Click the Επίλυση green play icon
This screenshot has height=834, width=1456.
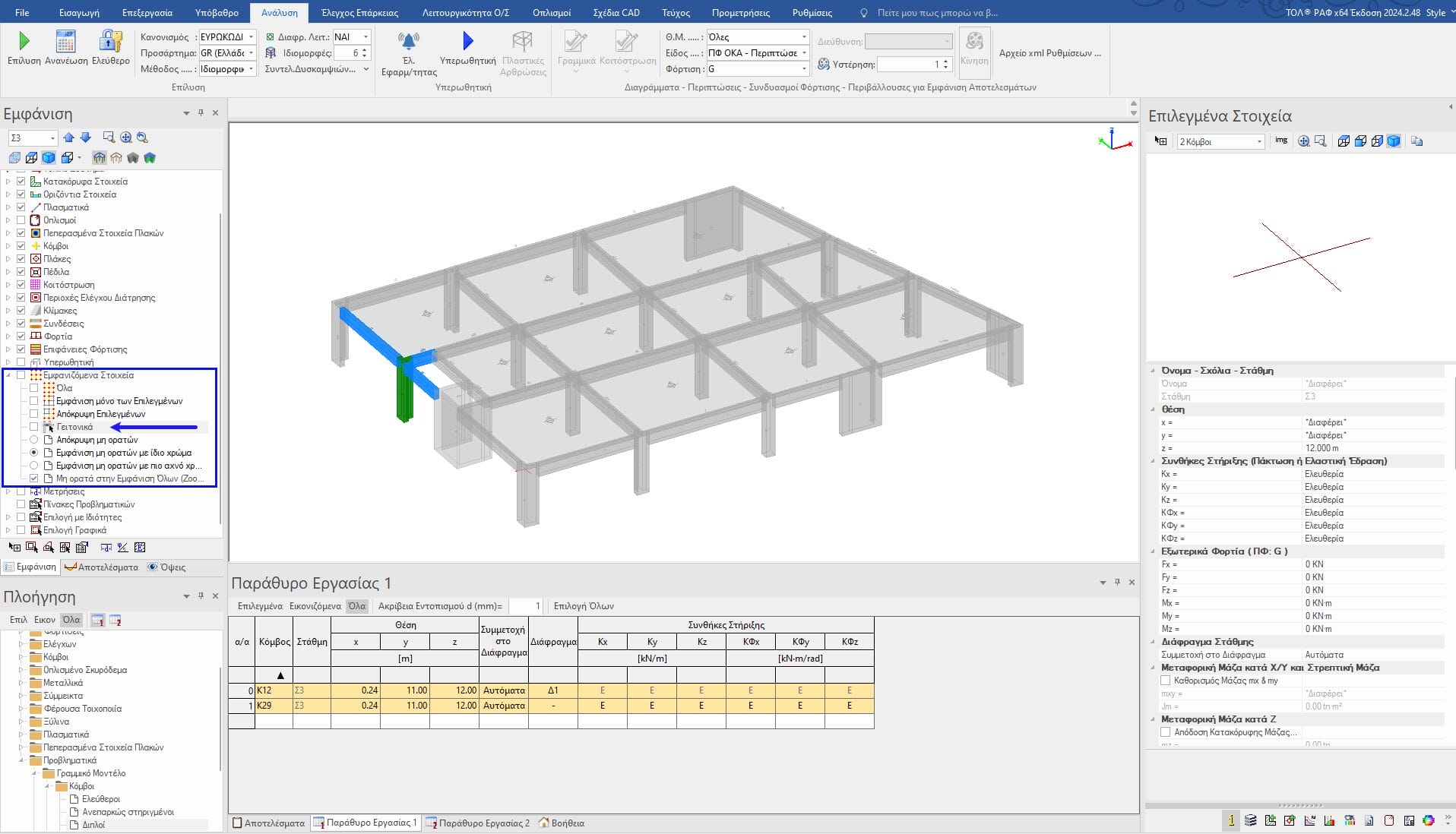tap(24, 41)
